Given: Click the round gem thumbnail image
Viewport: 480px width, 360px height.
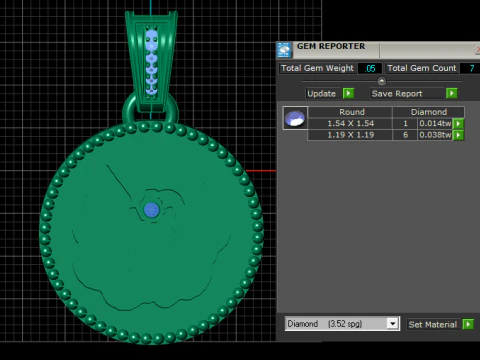Looking at the screenshot, I should pos(295,118).
